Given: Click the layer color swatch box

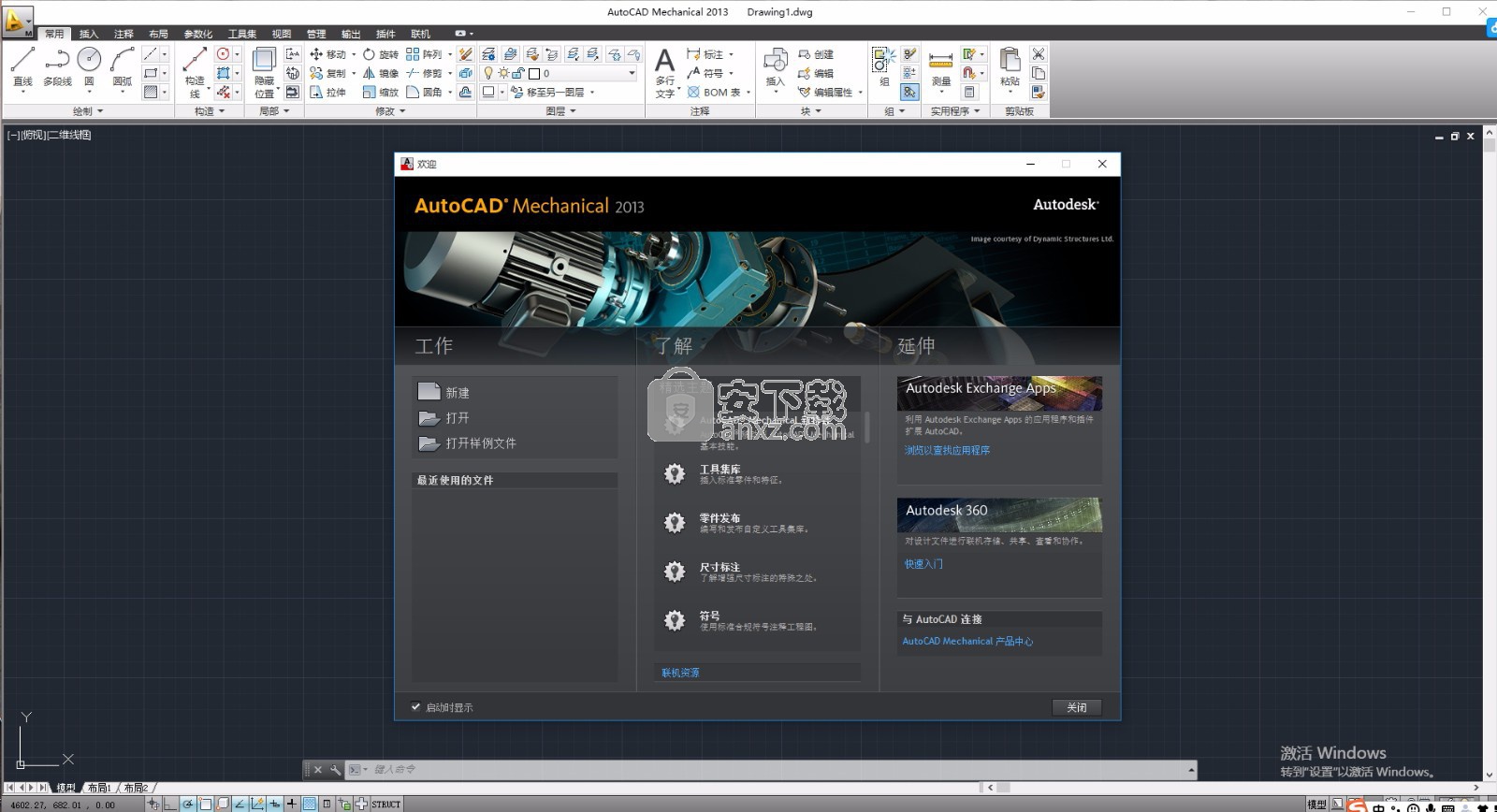Looking at the screenshot, I should pos(534,73).
